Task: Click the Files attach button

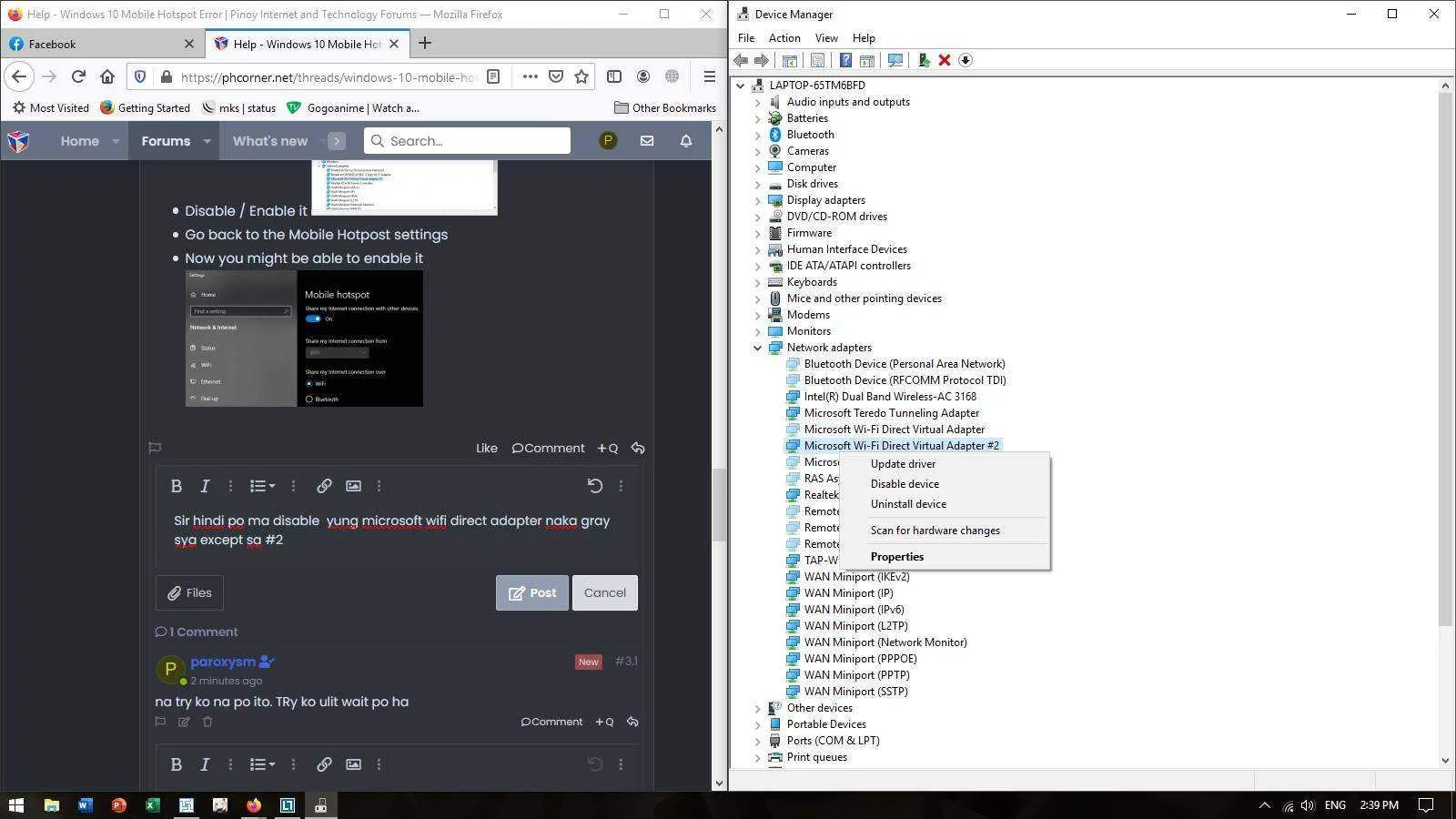Action: [x=189, y=592]
